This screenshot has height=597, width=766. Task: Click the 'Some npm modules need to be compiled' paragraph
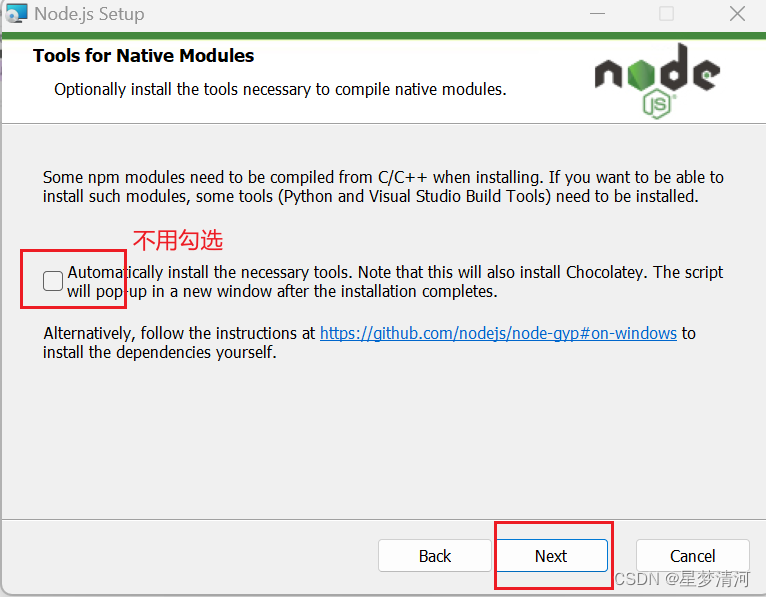click(383, 187)
